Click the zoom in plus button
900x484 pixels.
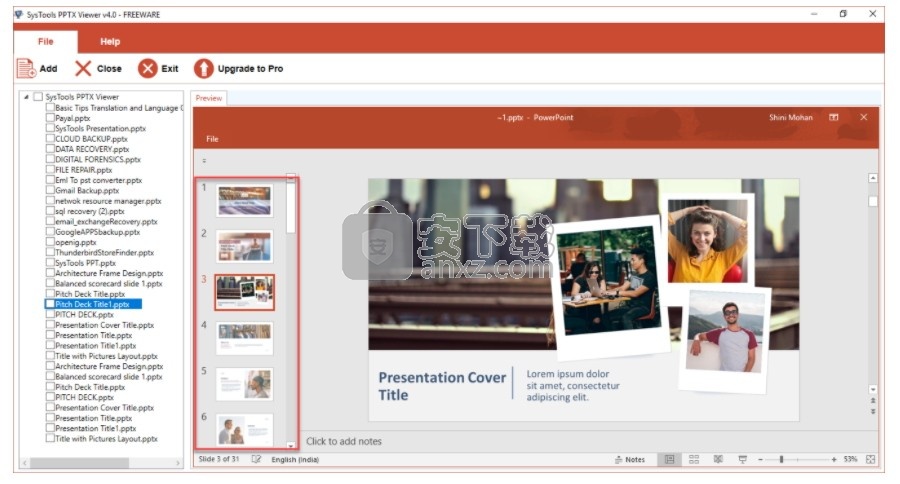coord(833,459)
